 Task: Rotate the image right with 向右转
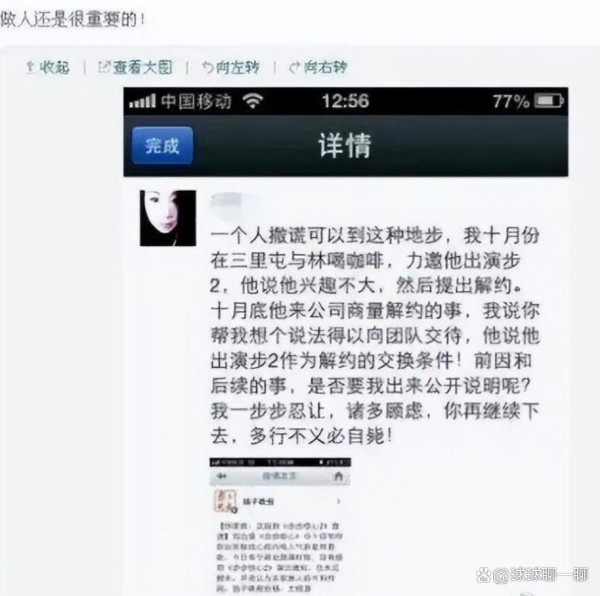(x=318, y=67)
